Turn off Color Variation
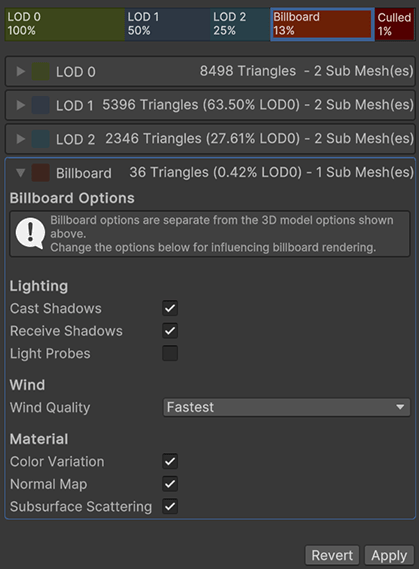 (x=170, y=462)
